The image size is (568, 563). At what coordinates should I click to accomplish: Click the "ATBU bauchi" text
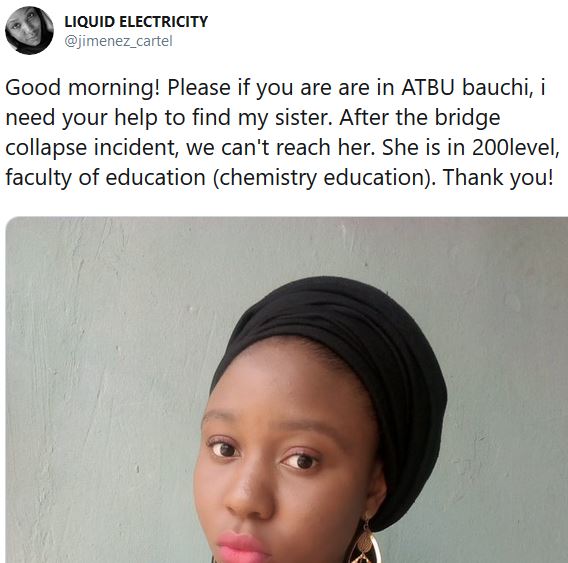(x=467, y=87)
